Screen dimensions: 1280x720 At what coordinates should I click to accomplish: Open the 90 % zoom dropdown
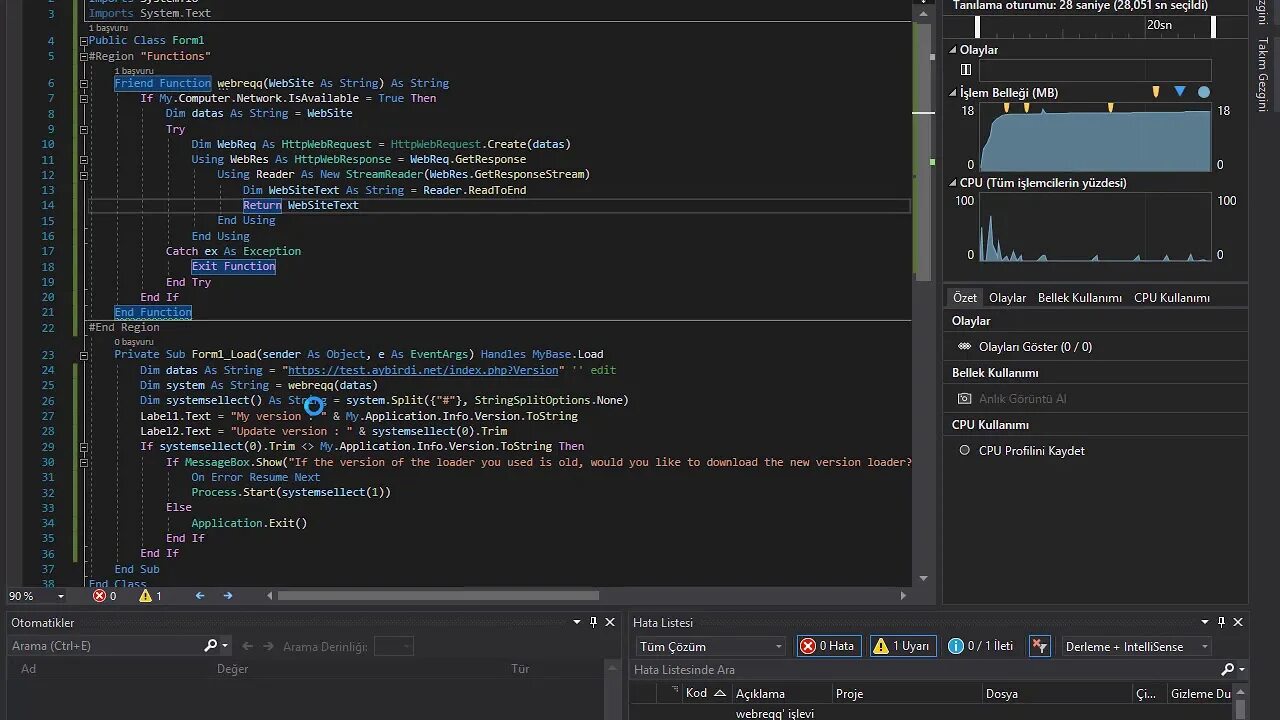click(x=61, y=596)
